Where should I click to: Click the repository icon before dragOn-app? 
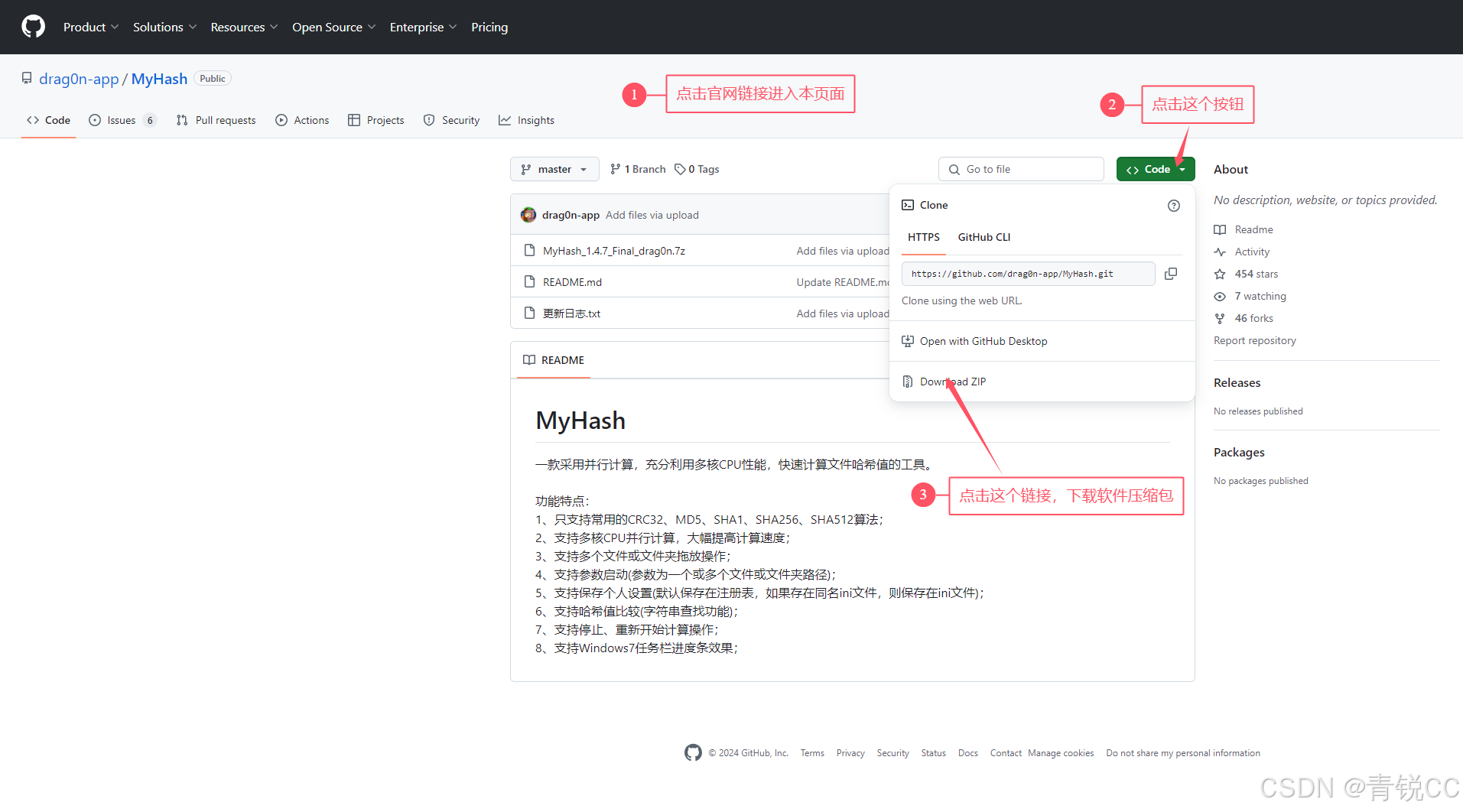[x=27, y=78]
